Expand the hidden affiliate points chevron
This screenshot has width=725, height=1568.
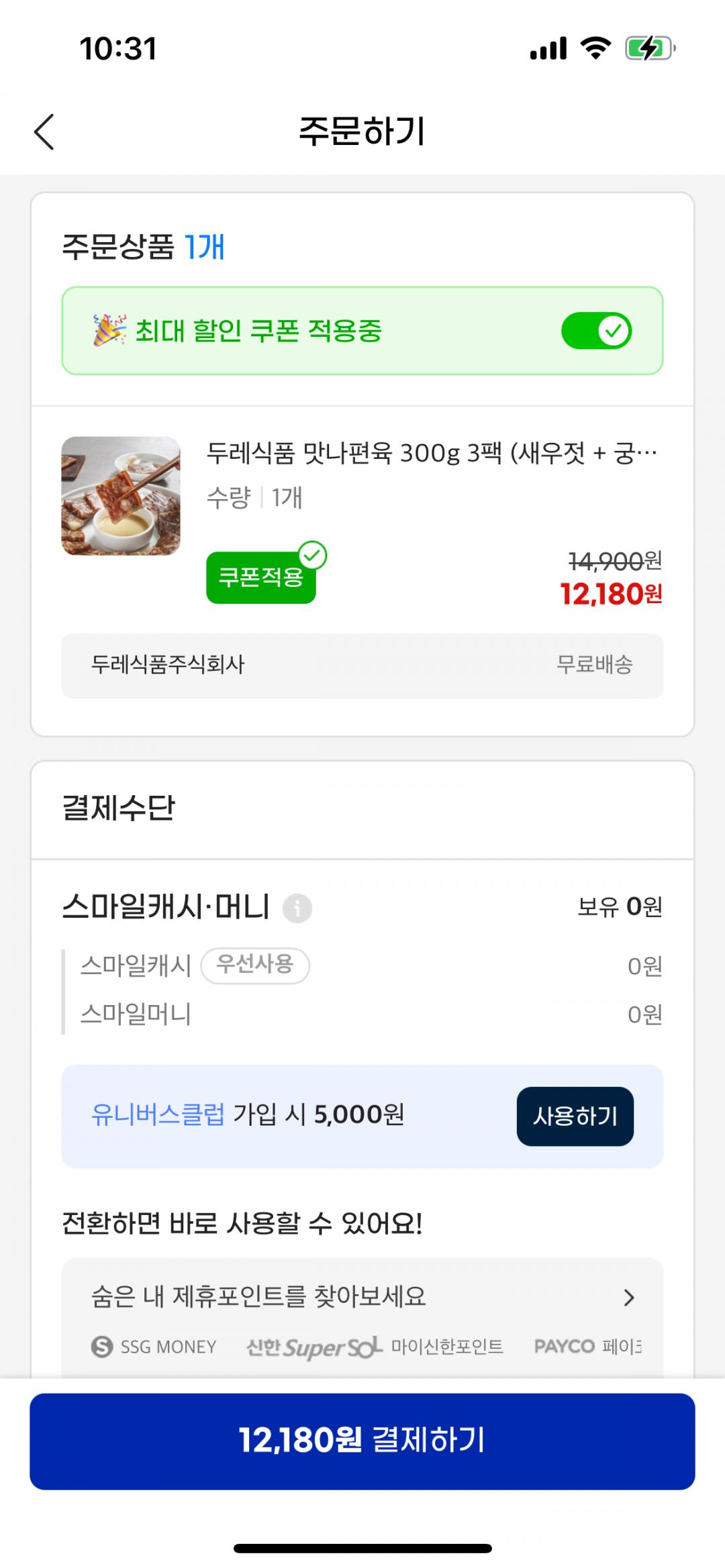[x=629, y=1298]
